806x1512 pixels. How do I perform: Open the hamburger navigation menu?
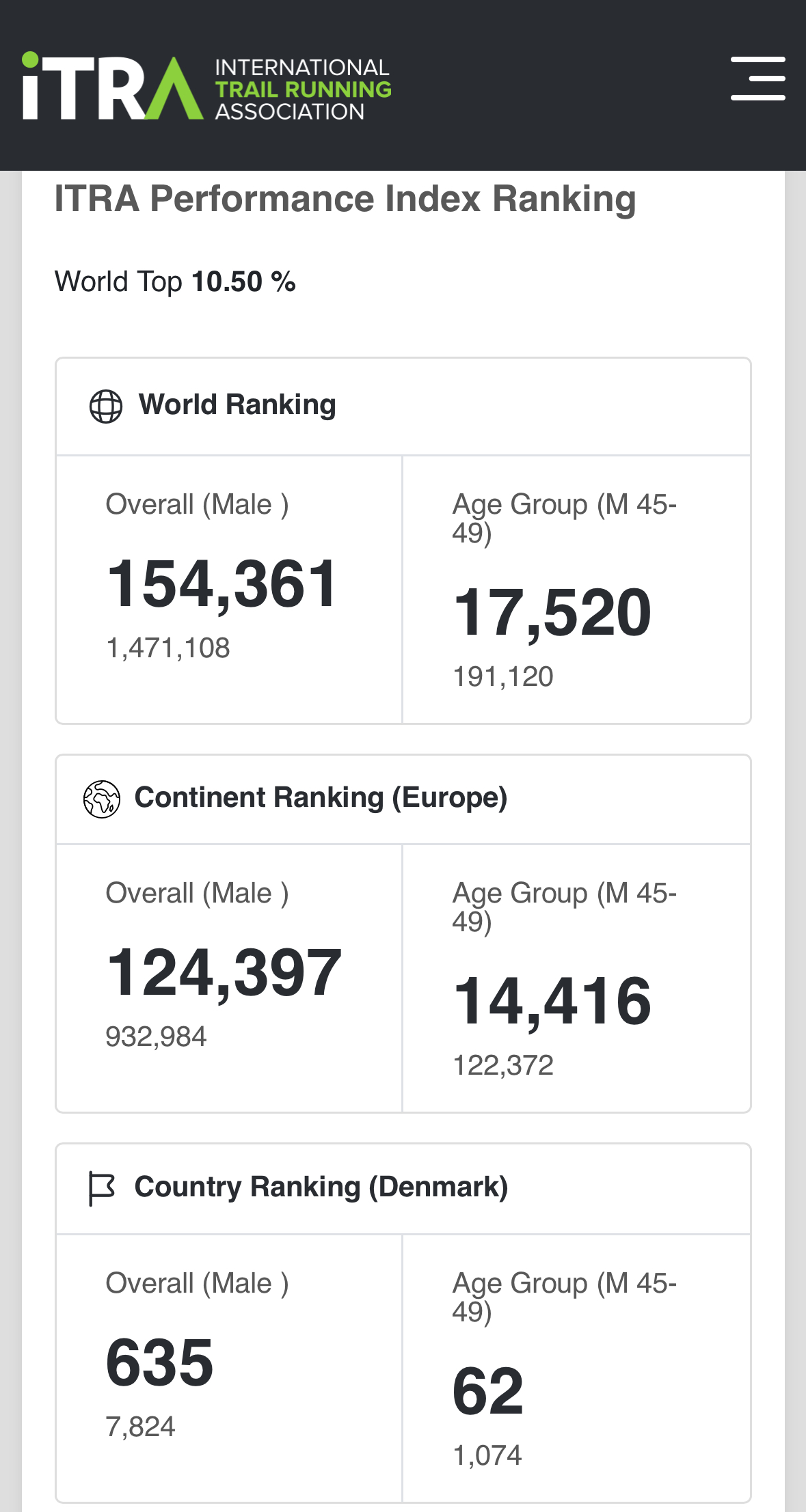click(757, 79)
